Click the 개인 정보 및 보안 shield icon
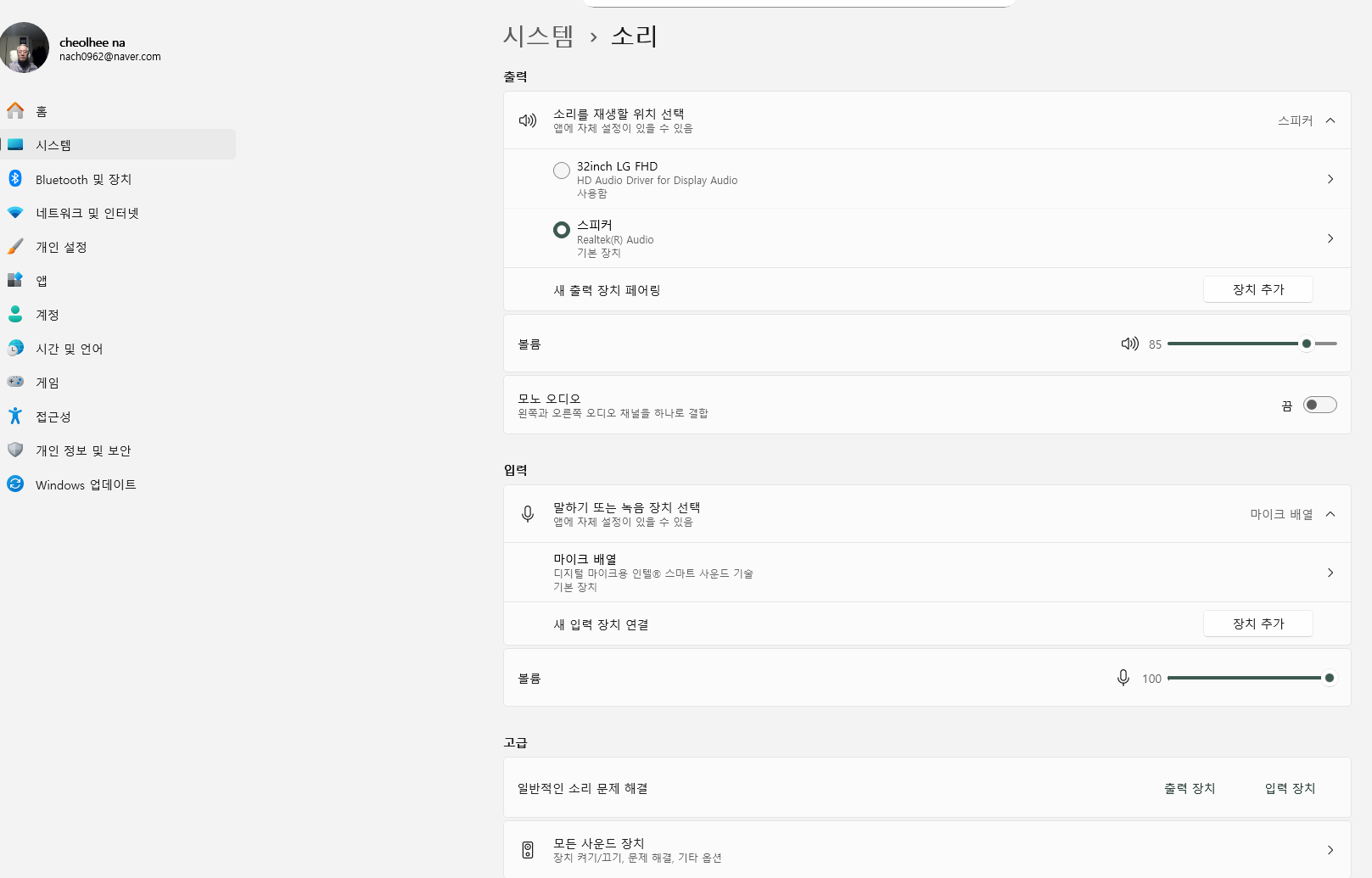This screenshot has width=1372, height=878. 15,450
